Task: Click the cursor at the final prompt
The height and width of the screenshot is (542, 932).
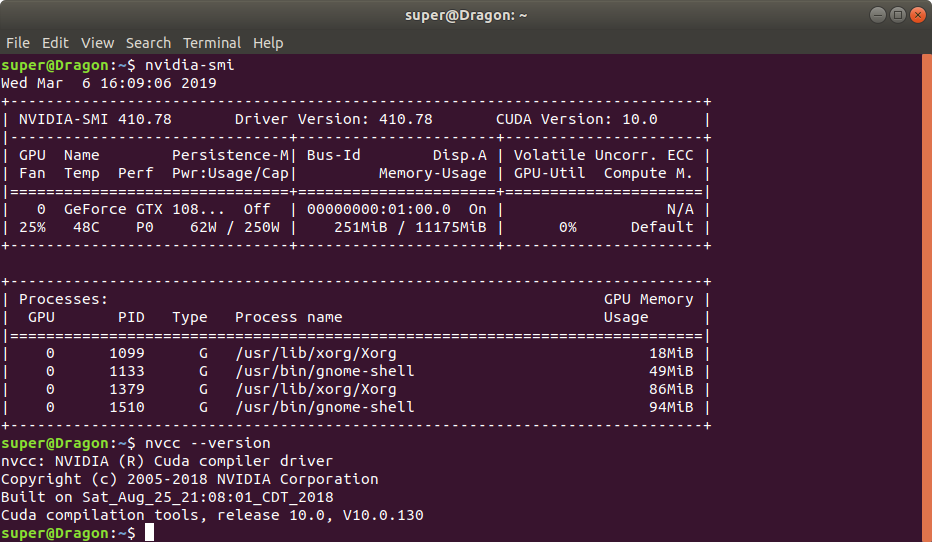Action: pos(149,532)
